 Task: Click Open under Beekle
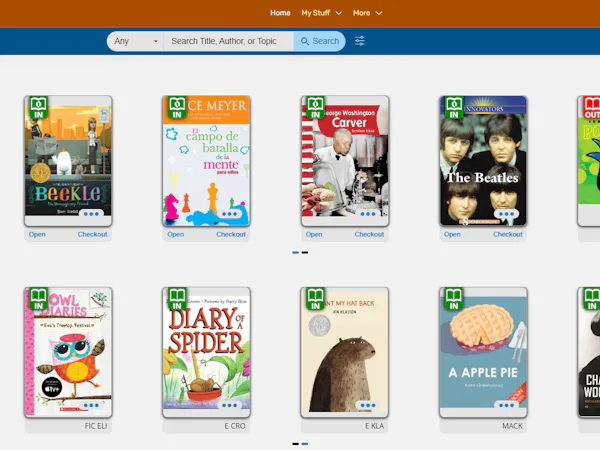37,234
